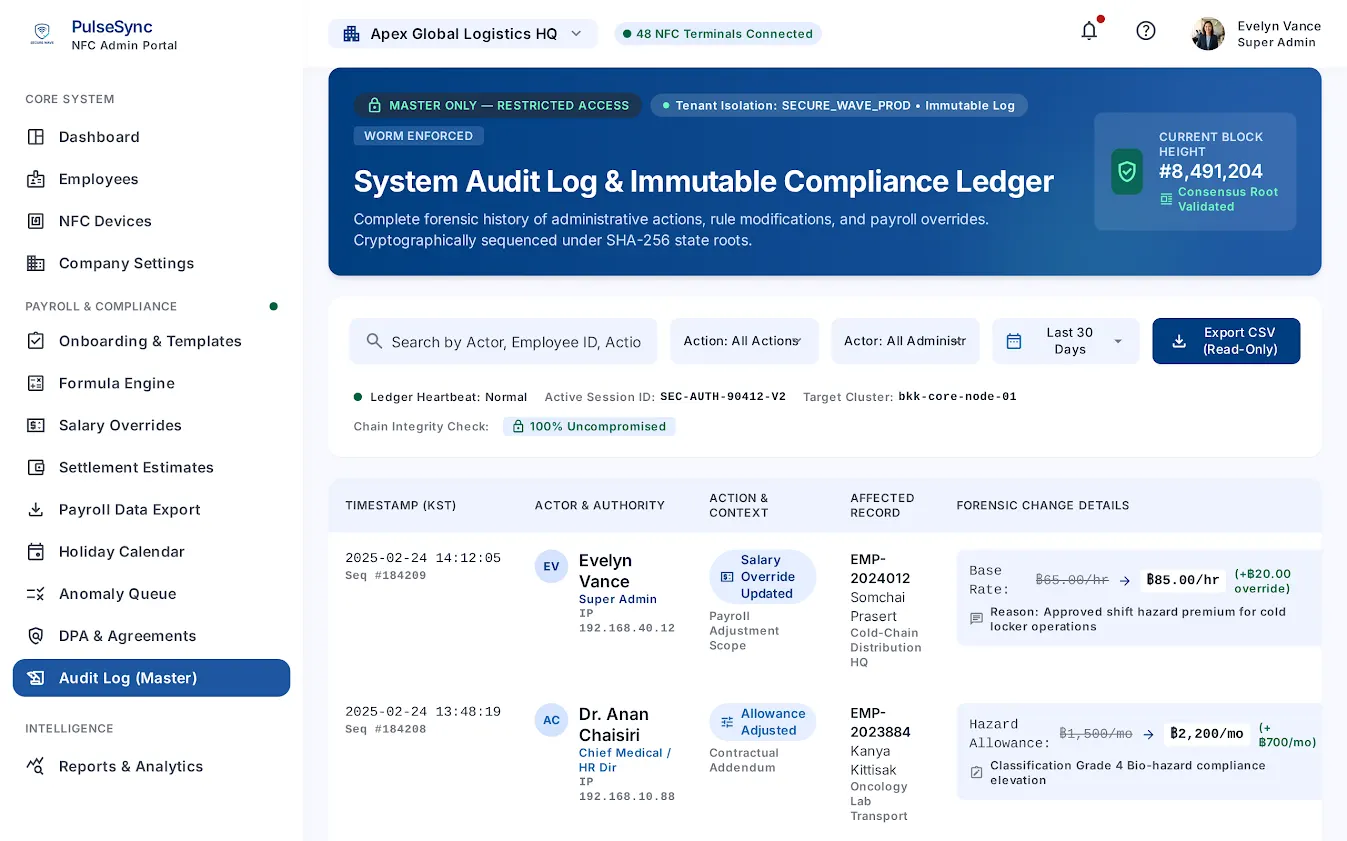Screen dimensions: 1347x841
Task: Expand the Apex Global Logistics HQ selector
Action: pos(463,33)
